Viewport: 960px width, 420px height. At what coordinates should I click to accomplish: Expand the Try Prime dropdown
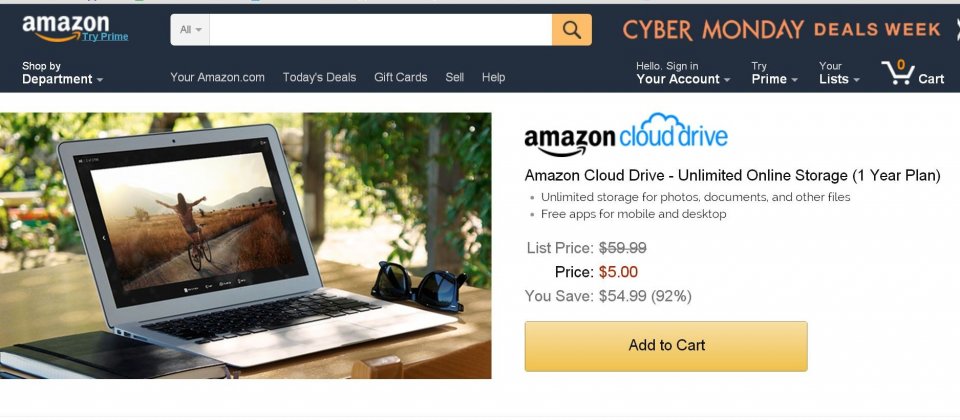774,73
